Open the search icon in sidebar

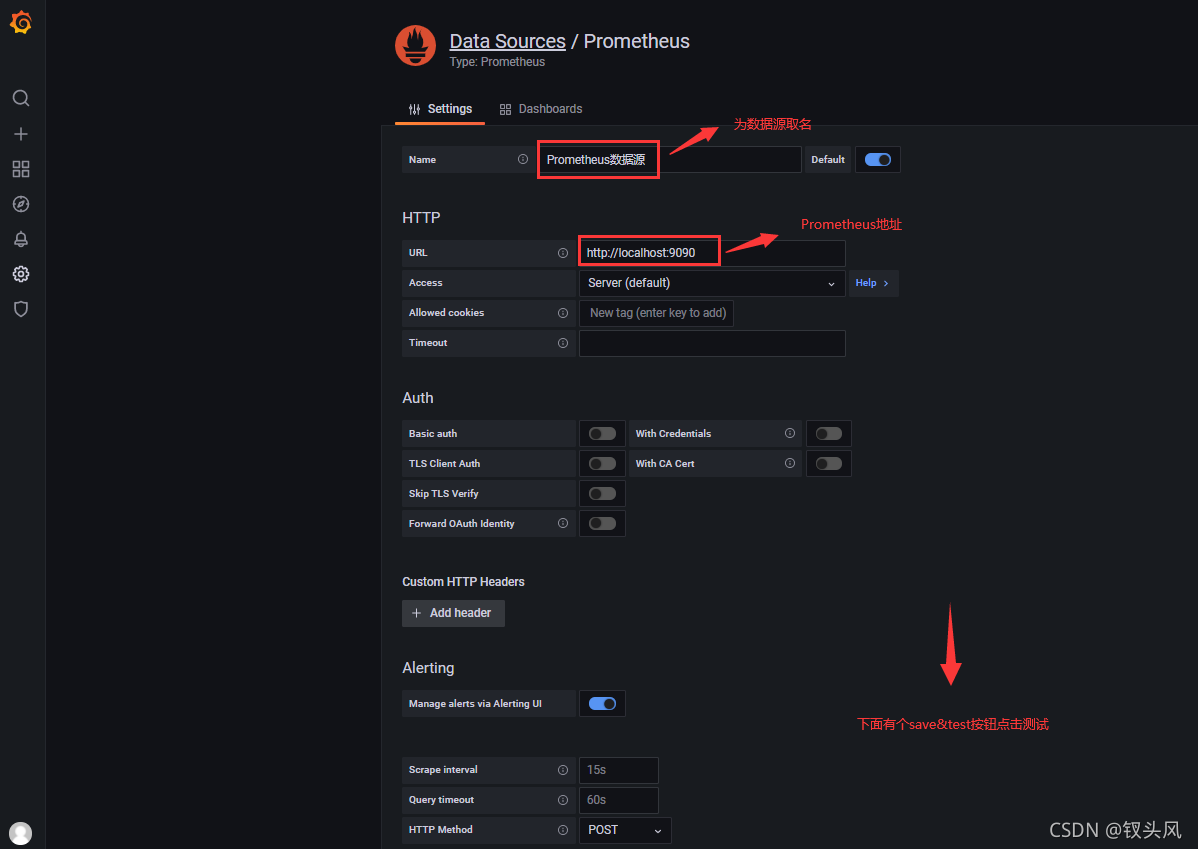[x=21, y=98]
